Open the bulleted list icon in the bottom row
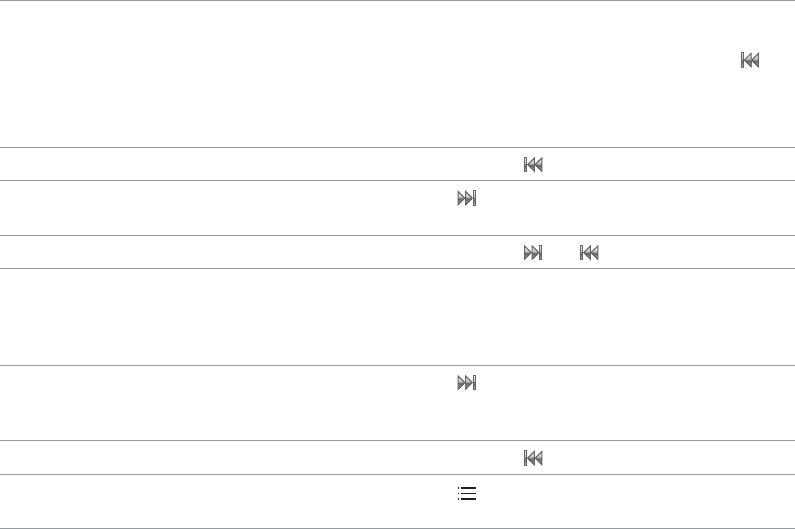The height and width of the screenshot is (529, 795). (466, 493)
